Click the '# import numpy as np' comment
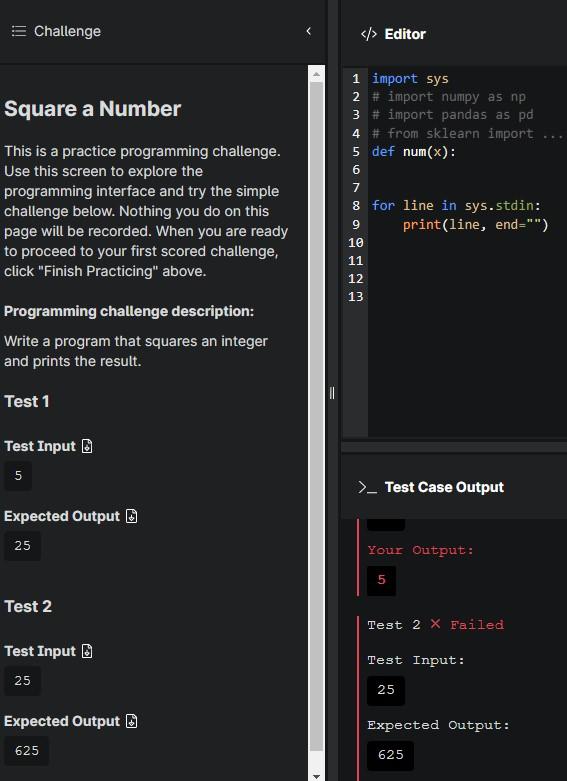Image resolution: width=567 pixels, height=781 pixels. coord(448,97)
